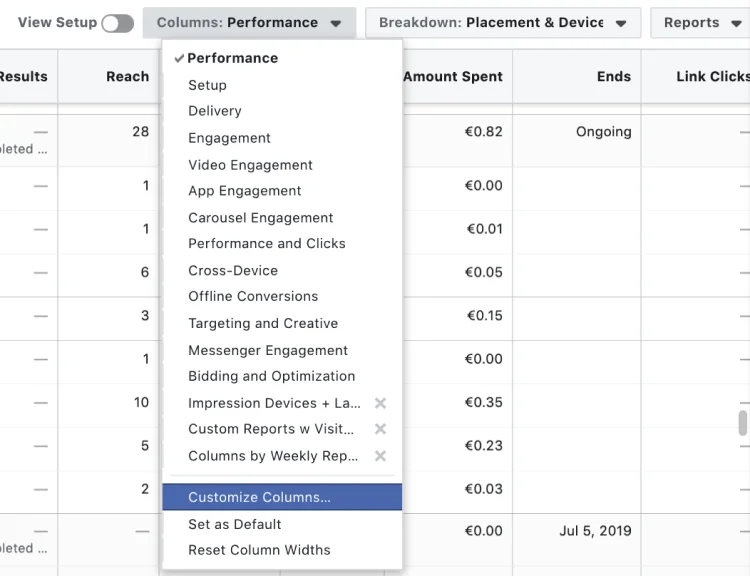The height and width of the screenshot is (577, 750).
Task: Select the Delivery column preset
Action: click(215, 111)
